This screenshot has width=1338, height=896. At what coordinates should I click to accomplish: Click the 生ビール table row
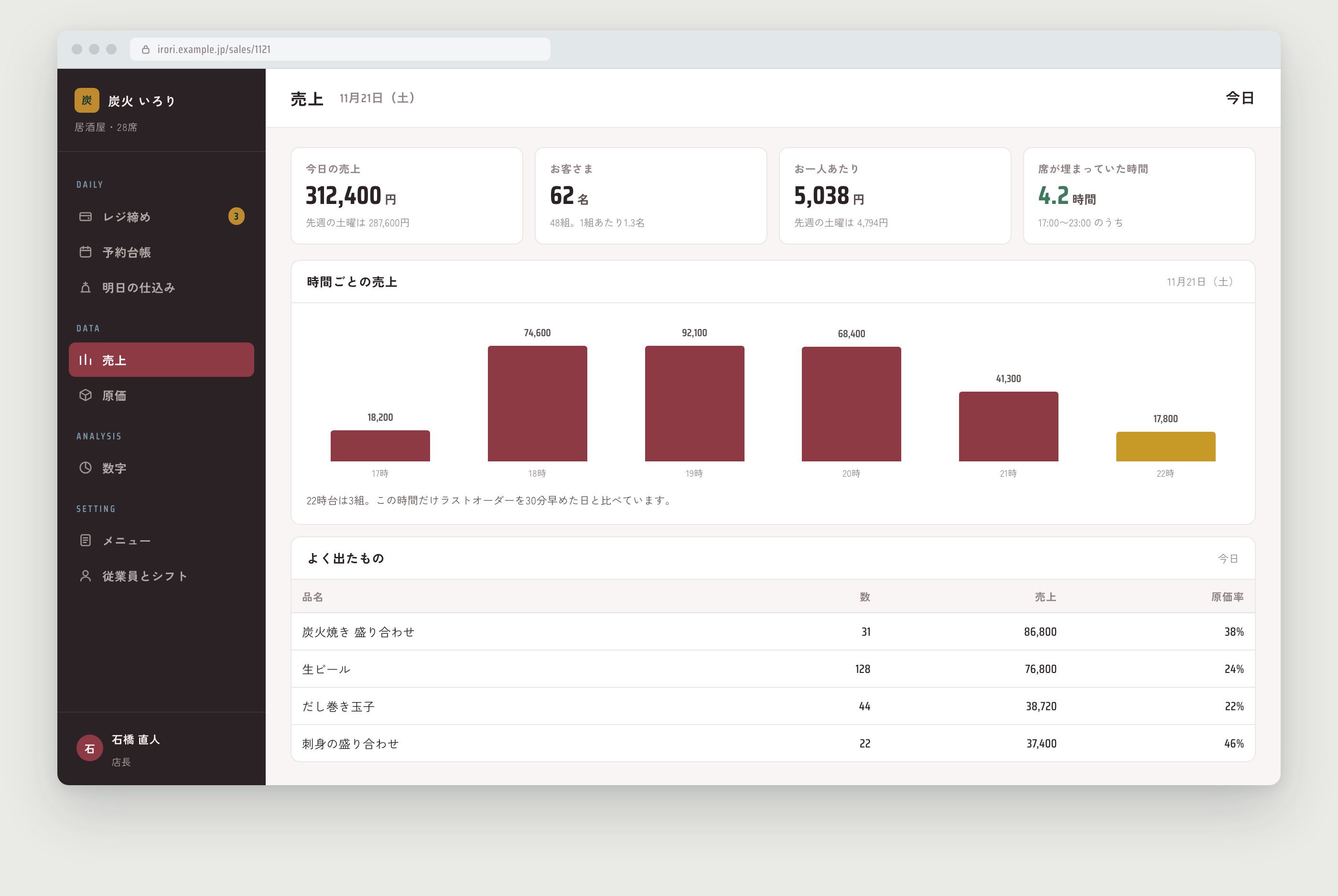(x=773, y=669)
